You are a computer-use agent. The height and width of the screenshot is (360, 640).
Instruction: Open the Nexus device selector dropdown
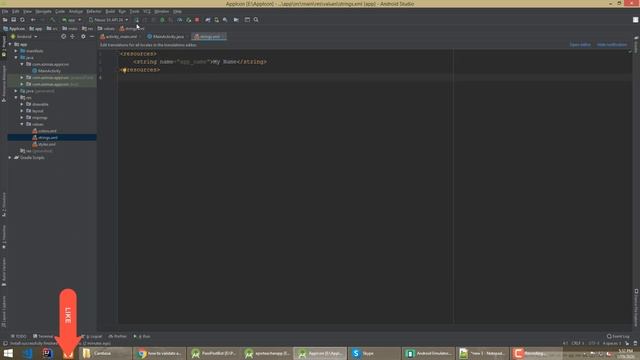click(x=108, y=20)
